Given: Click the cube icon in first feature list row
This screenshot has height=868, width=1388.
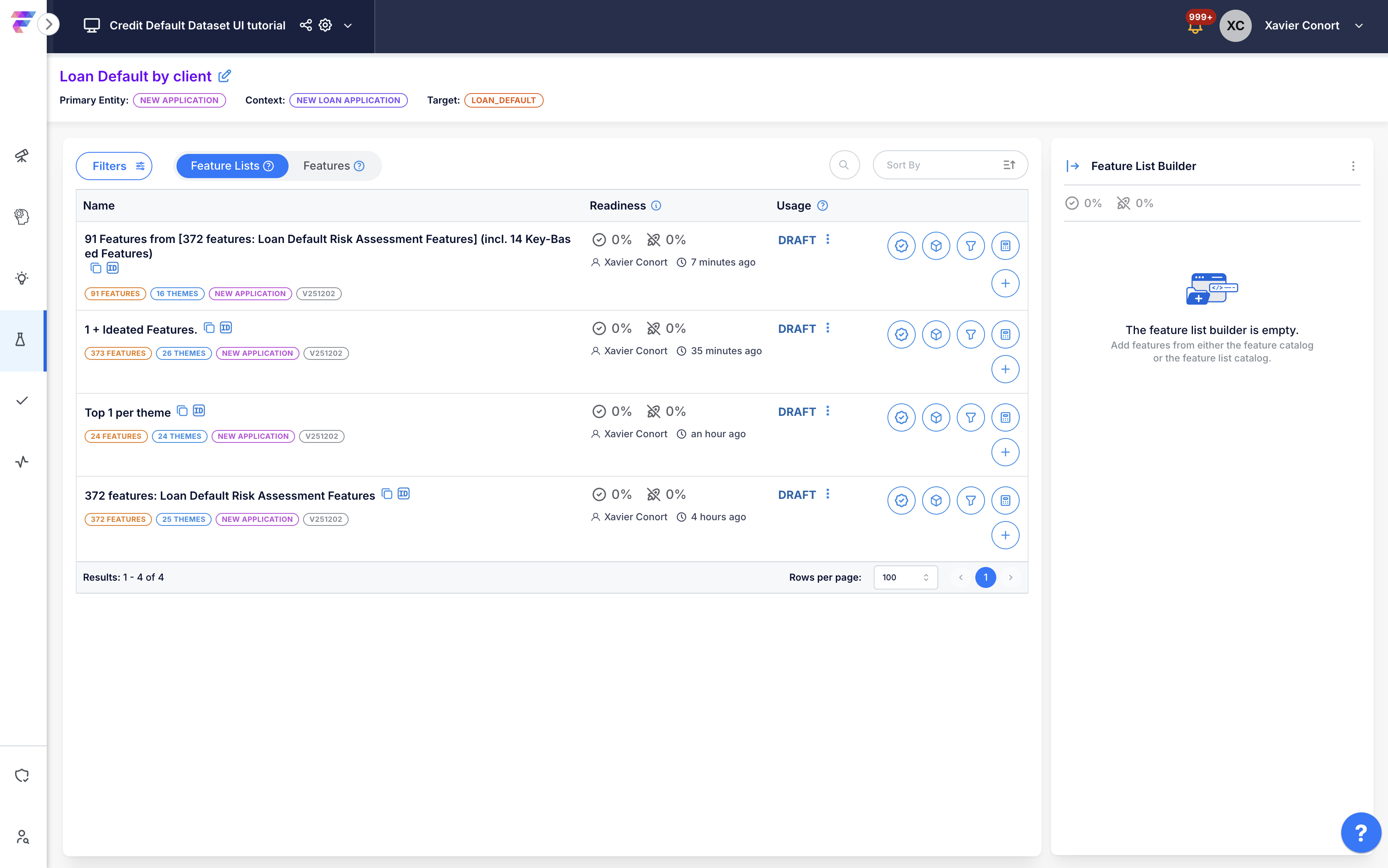Looking at the screenshot, I should (x=936, y=246).
